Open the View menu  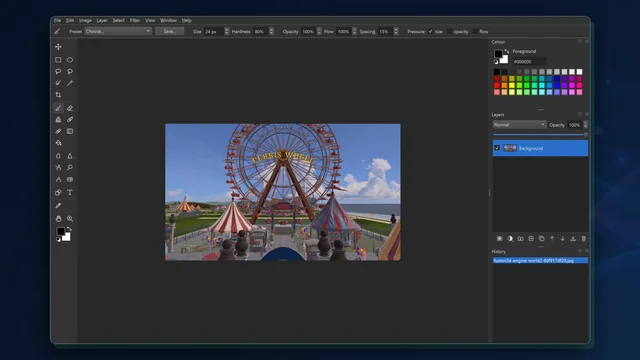(x=150, y=20)
